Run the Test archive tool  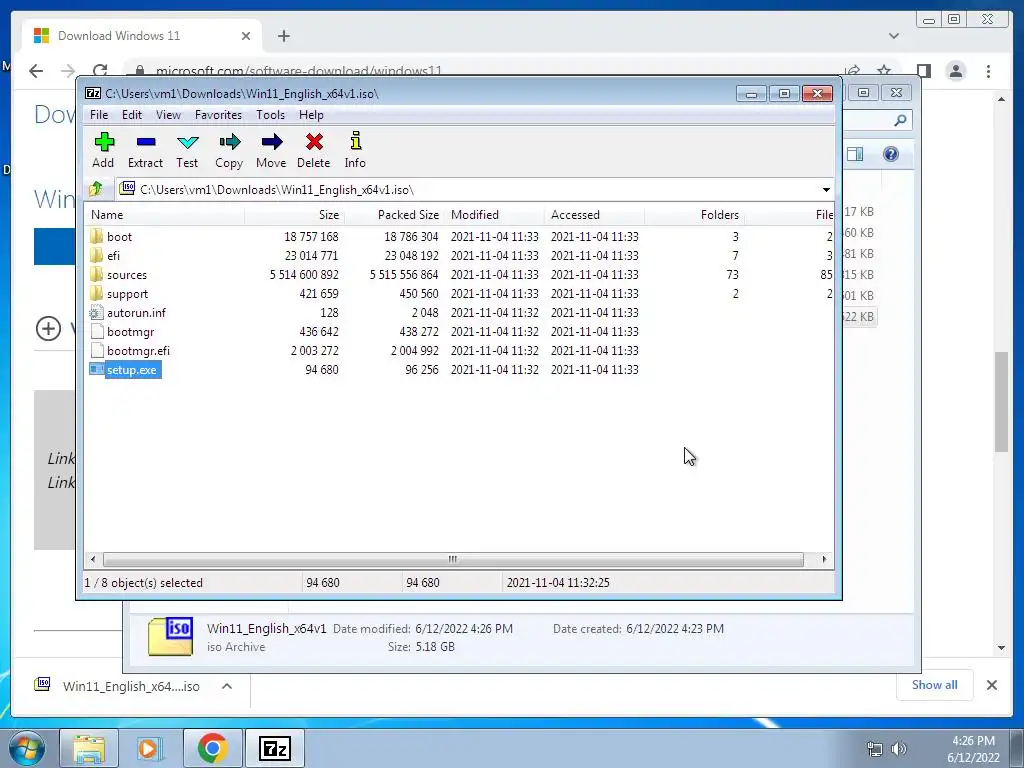187,142
